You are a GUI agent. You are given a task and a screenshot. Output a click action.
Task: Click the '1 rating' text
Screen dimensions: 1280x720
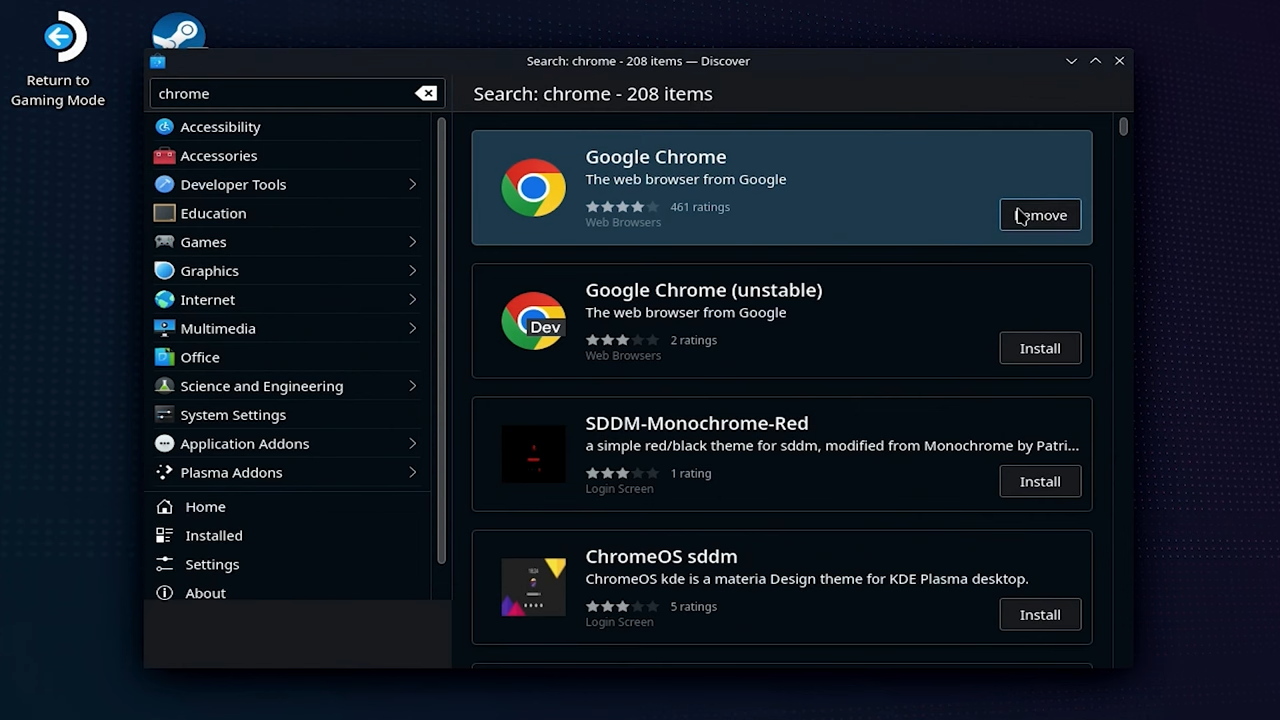tap(690, 473)
